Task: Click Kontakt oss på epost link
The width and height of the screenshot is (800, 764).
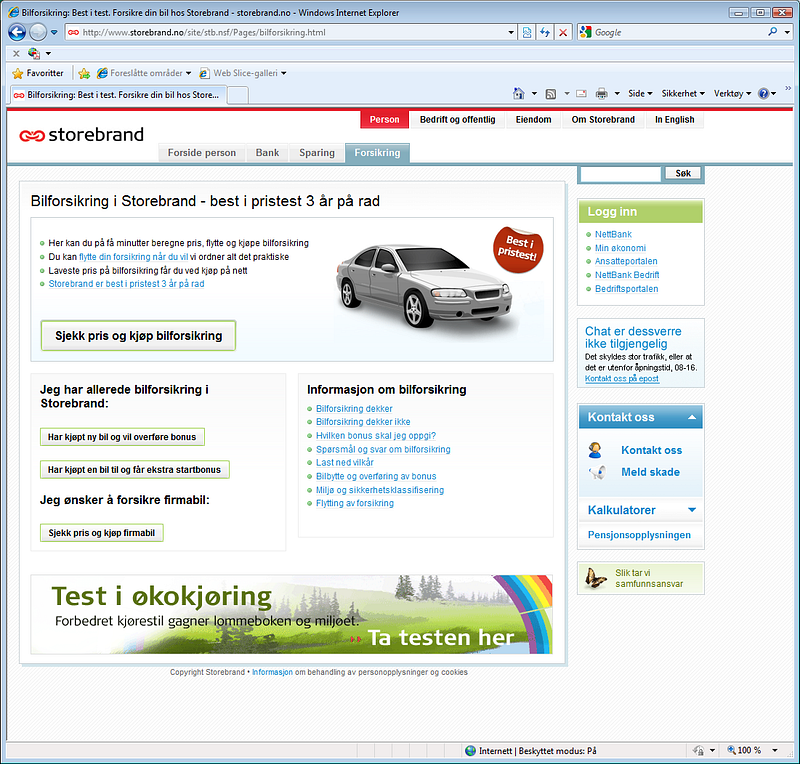Action: (x=621, y=379)
